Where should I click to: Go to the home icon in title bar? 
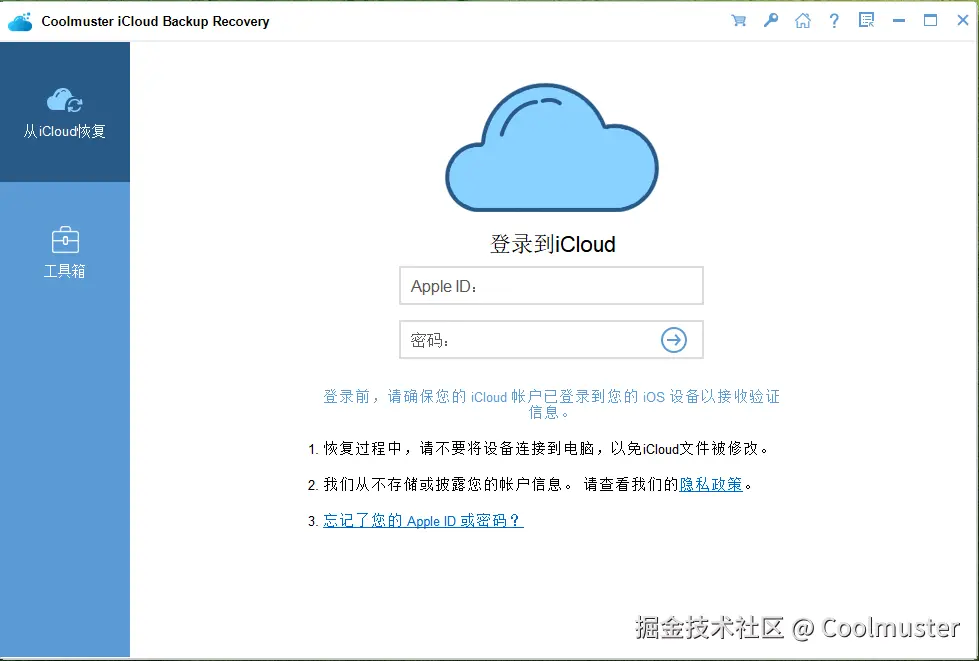tap(803, 21)
